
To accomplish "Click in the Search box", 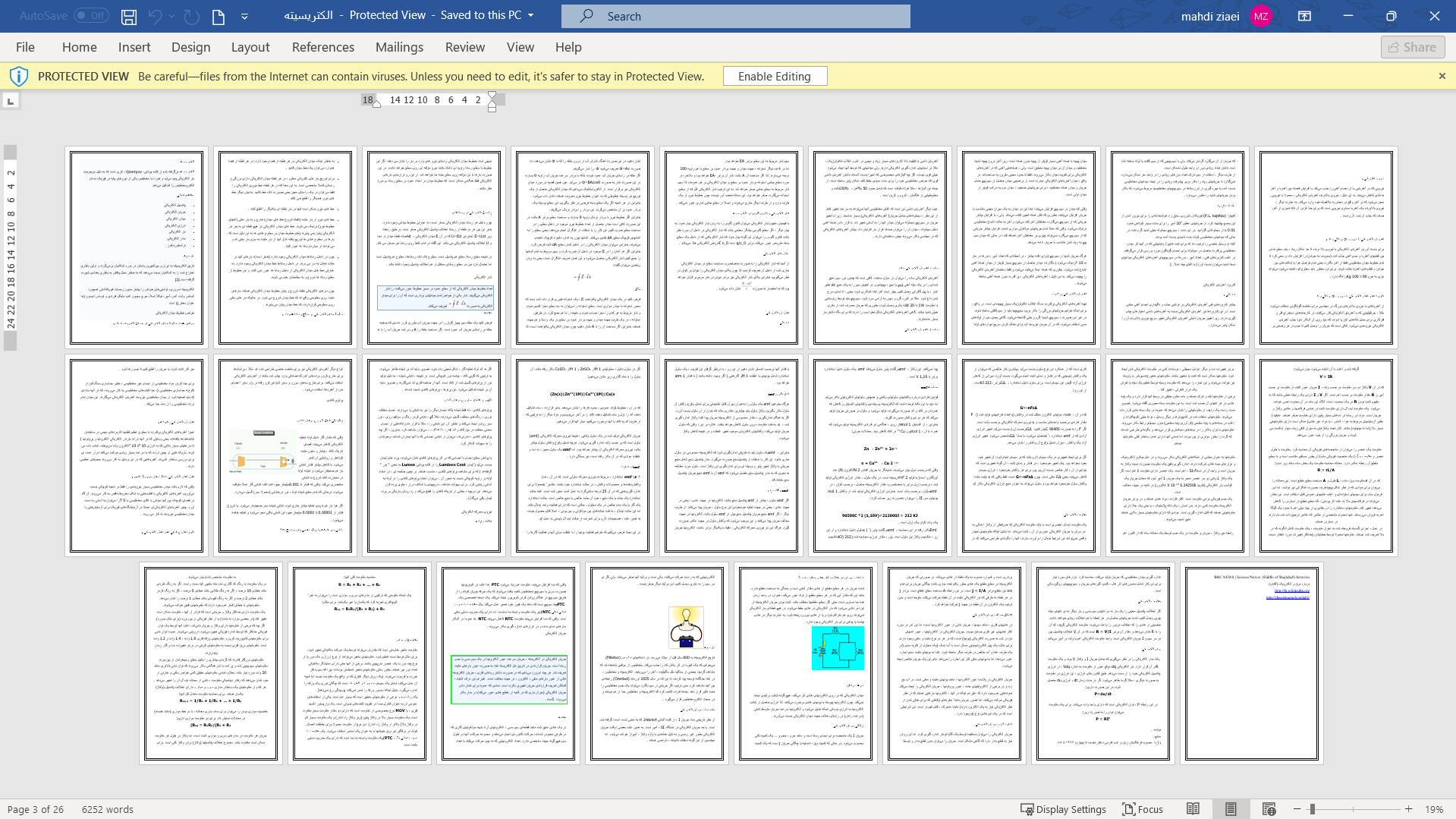I will coord(735,16).
